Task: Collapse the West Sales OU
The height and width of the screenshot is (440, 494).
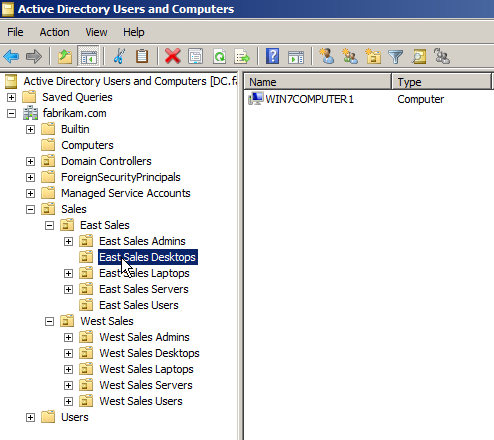Action: point(49,321)
